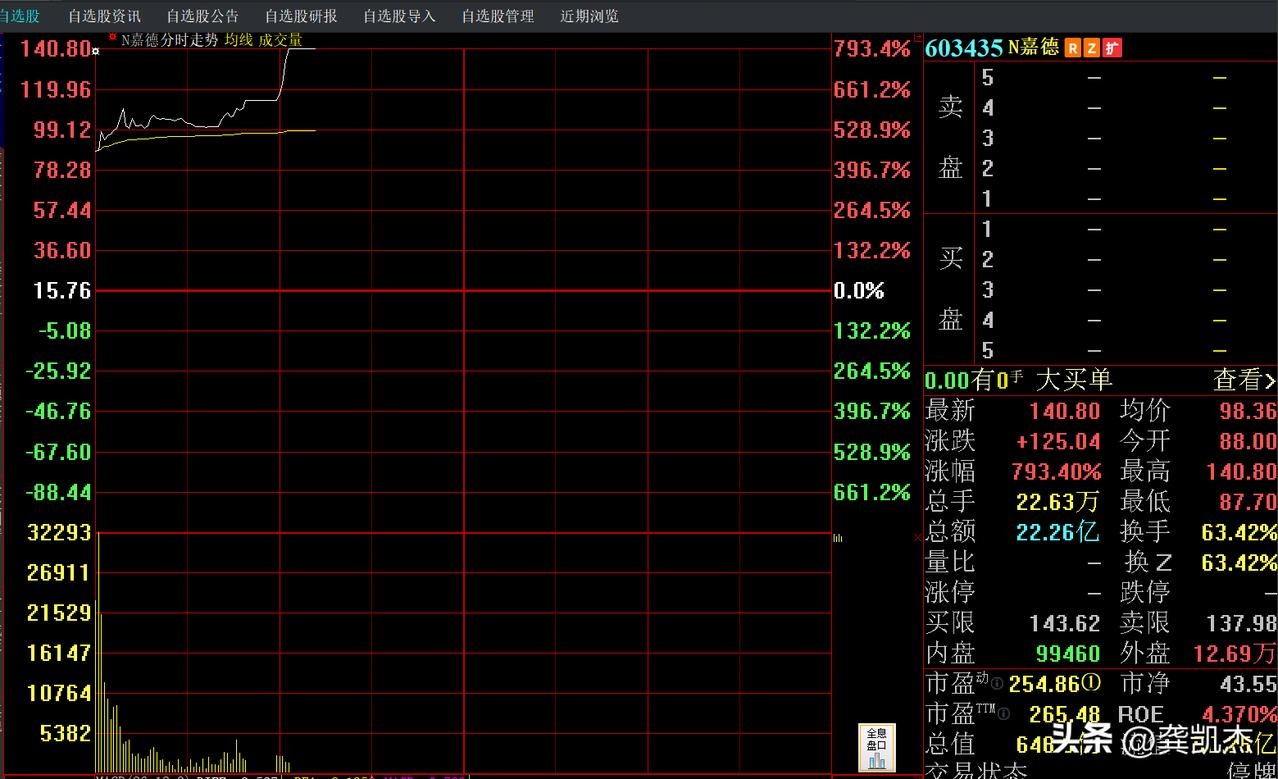
Task: Click the 总额 value 22.26亿
Action: [1058, 532]
